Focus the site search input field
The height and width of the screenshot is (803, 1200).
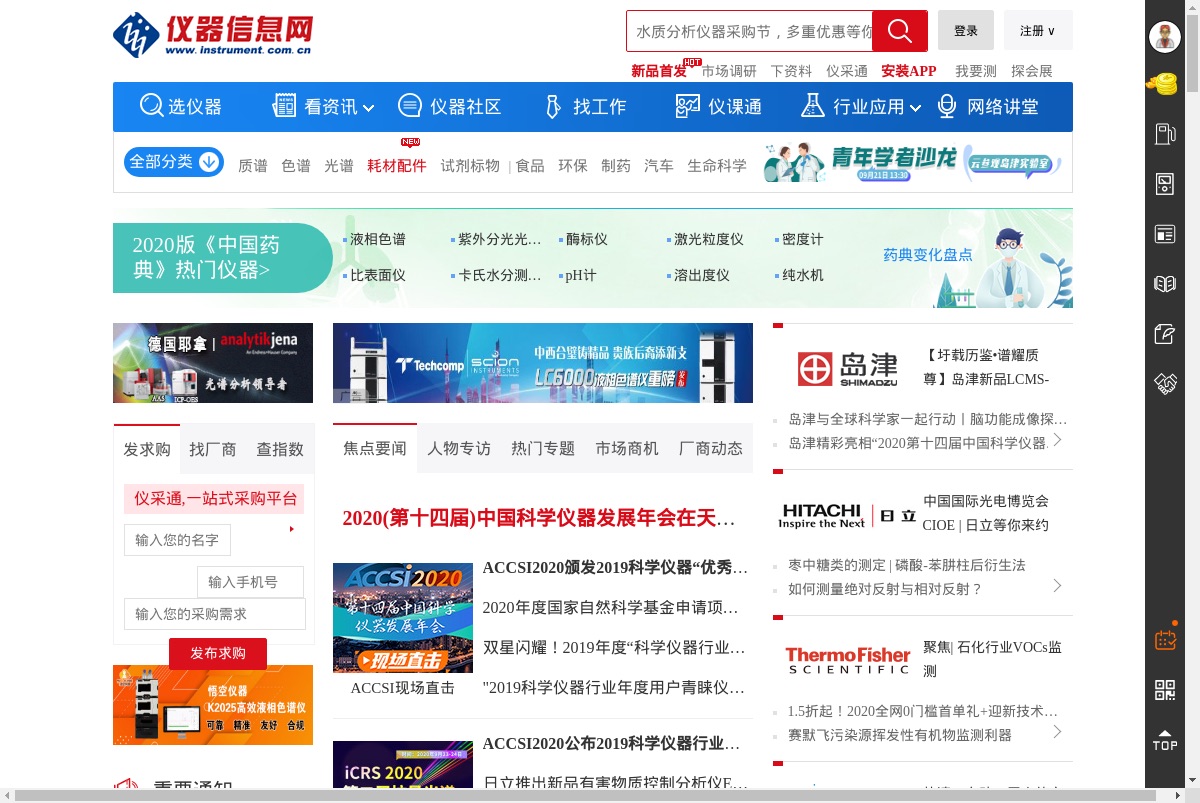(x=750, y=31)
